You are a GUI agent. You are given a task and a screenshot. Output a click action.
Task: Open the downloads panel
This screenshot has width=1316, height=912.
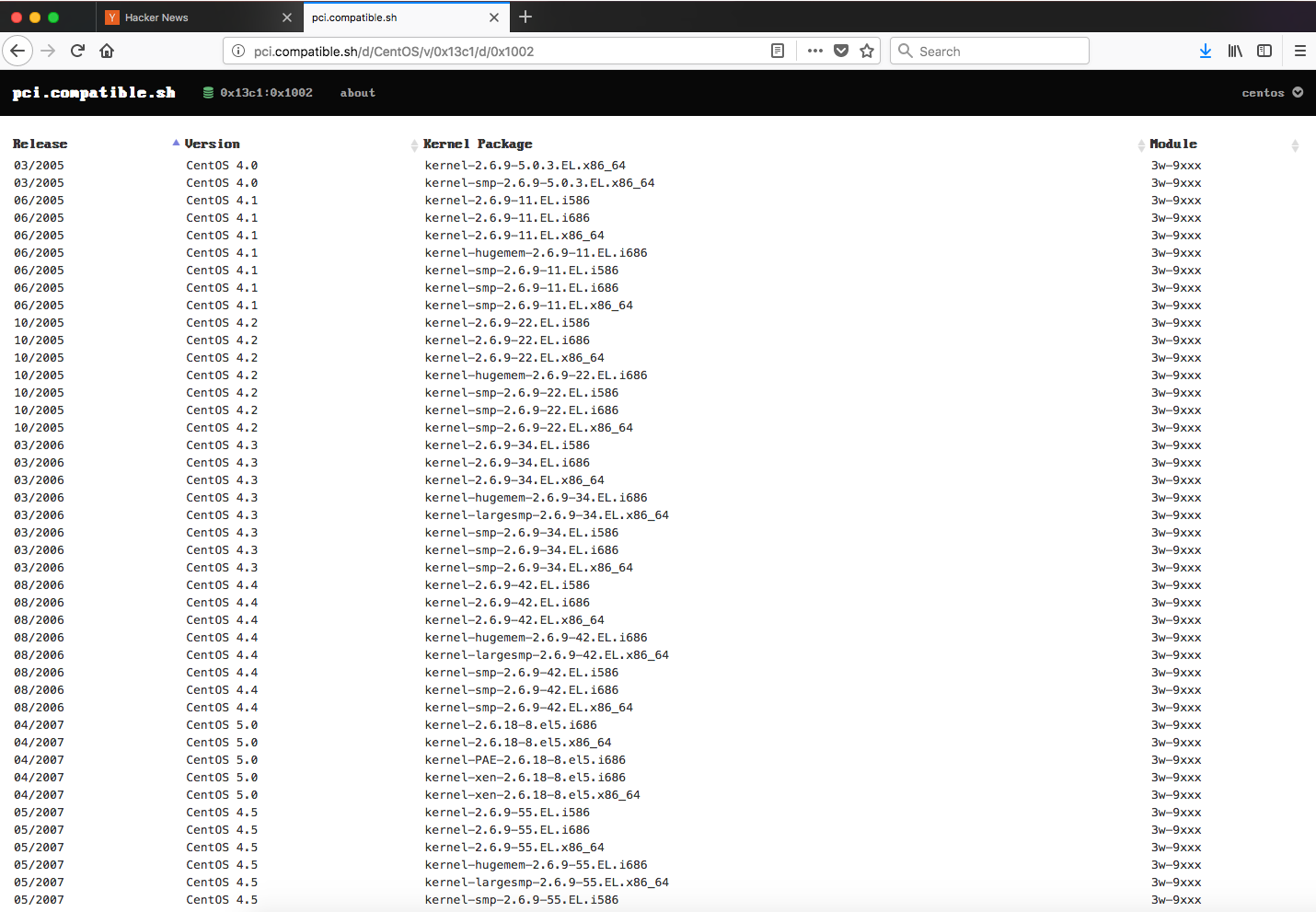click(x=1206, y=51)
